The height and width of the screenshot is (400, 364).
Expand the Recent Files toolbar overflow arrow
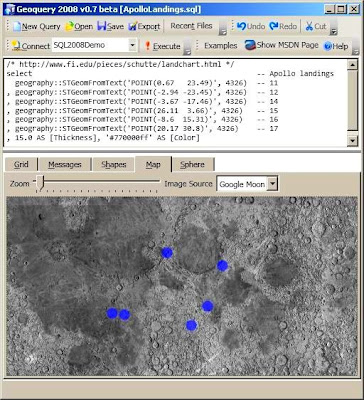tap(223, 32)
